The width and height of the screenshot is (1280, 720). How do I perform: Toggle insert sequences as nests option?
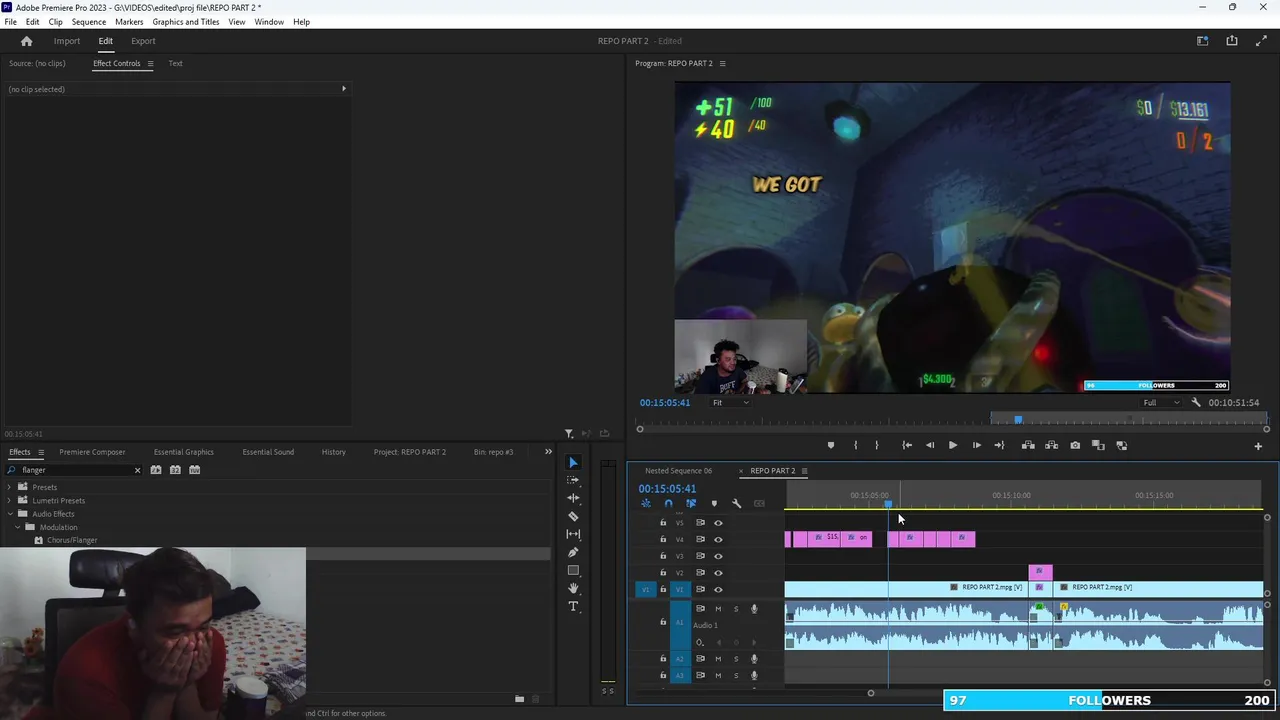click(x=645, y=503)
